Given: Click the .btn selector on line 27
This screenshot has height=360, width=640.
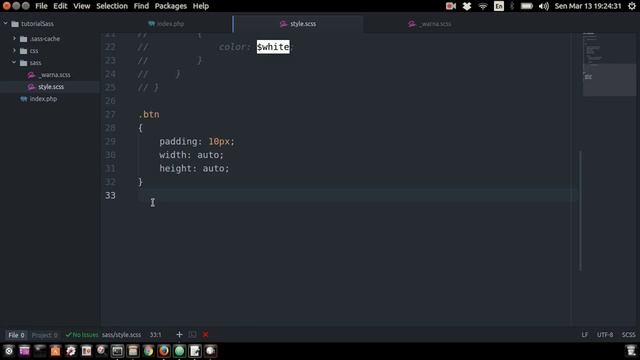Looking at the screenshot, I should coord(149,114).
